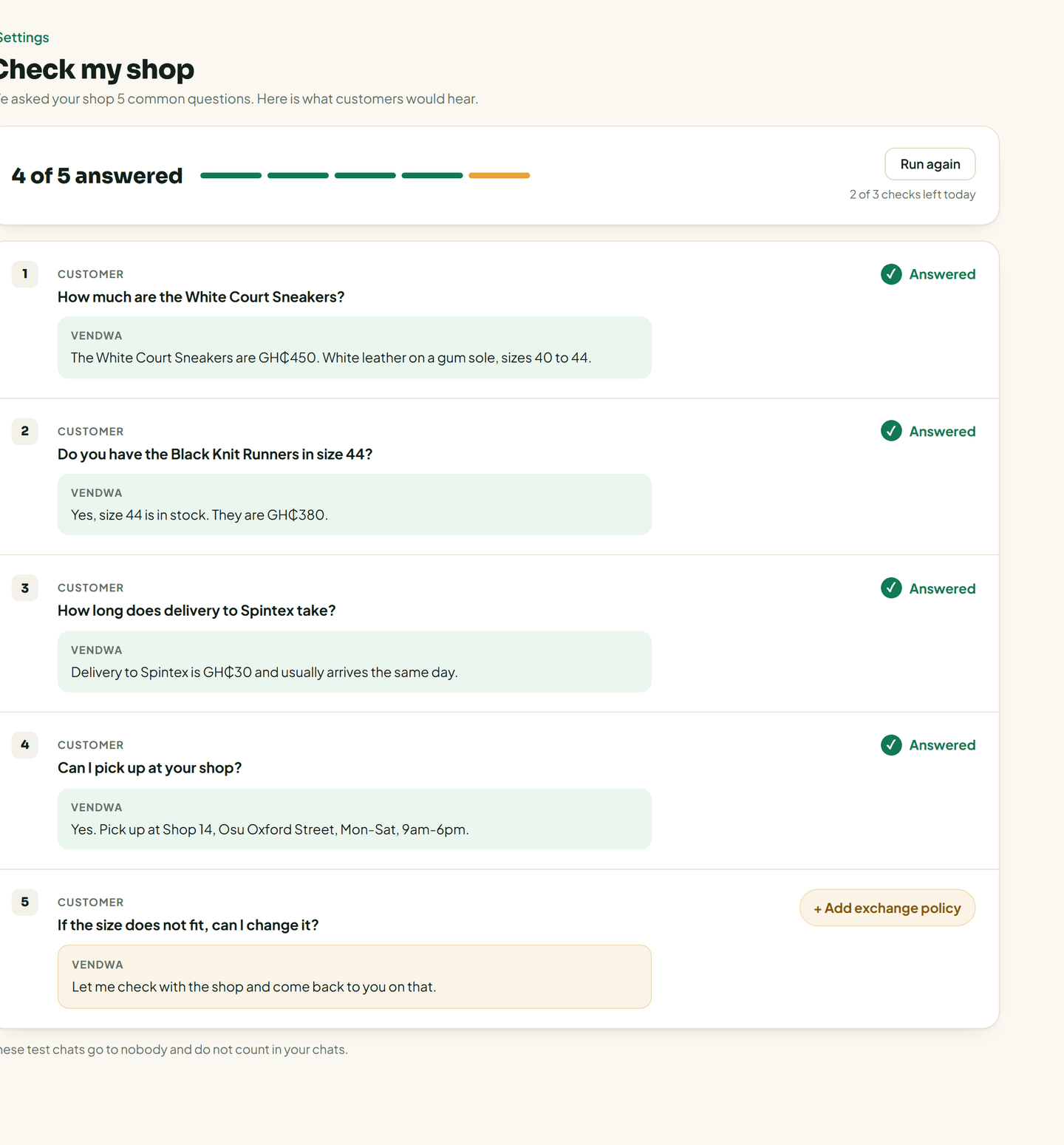Click the reply with Osu Oxford Street pickup address

tap(355, 819)
